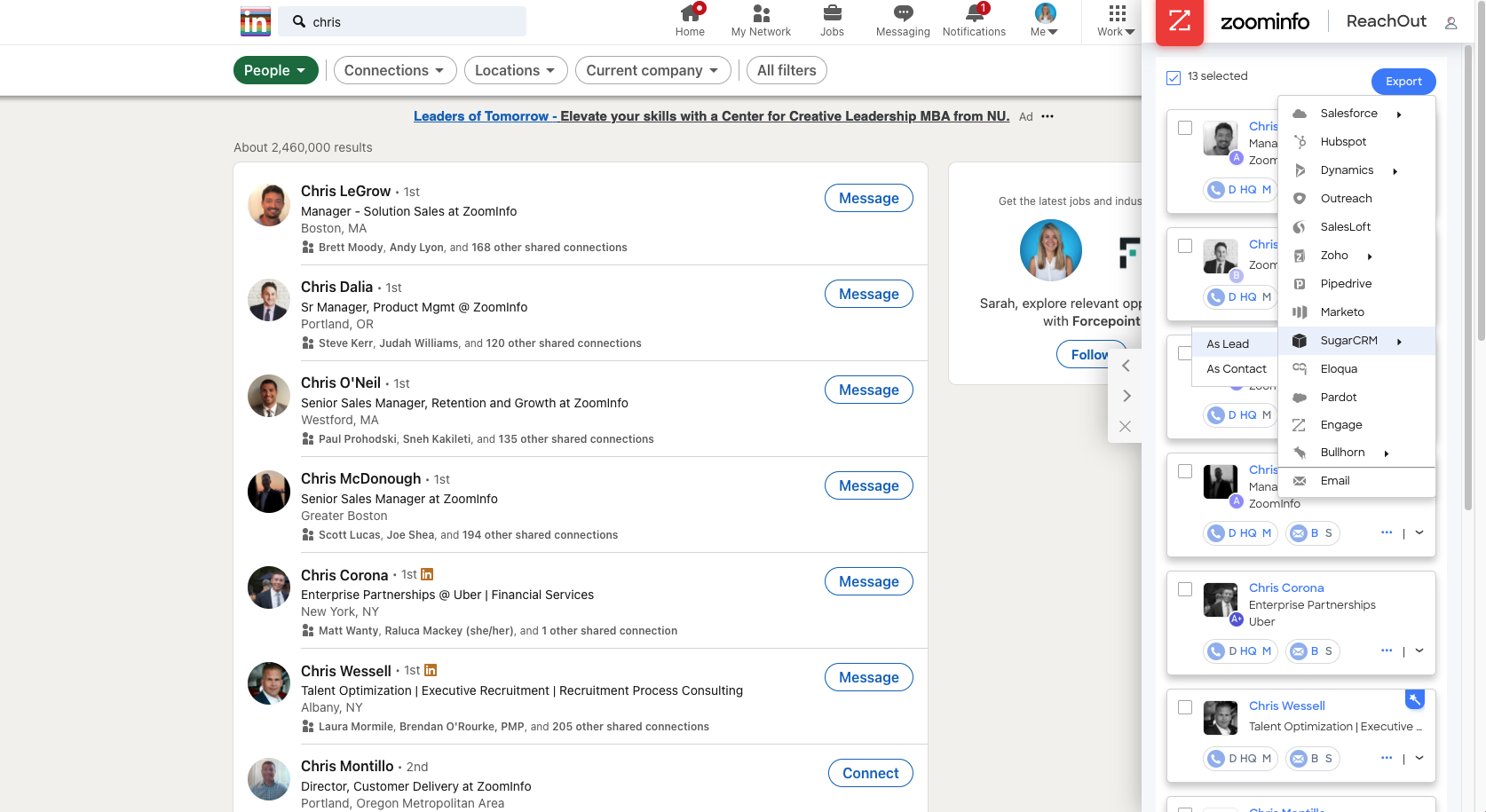Click email icon on Chris Wessell card
This screenshot has height=812, width=1486.
pos(1299,759)
